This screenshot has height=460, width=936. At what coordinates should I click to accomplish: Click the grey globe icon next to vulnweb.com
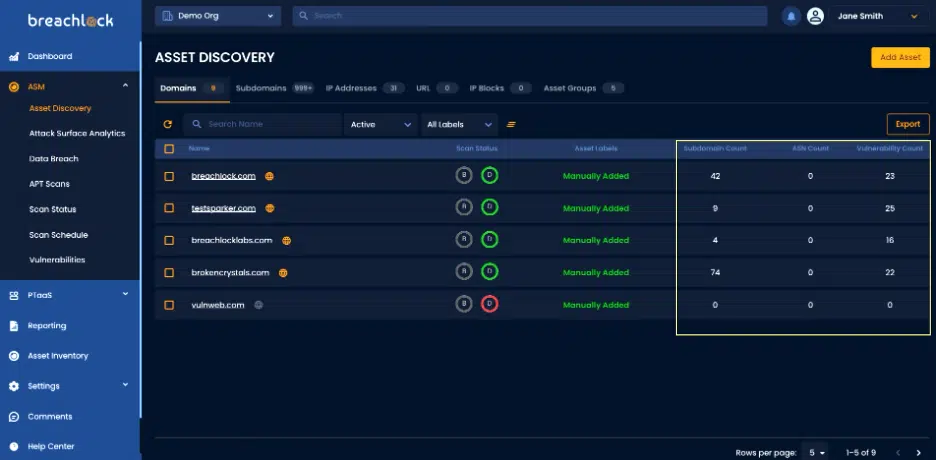258,305
